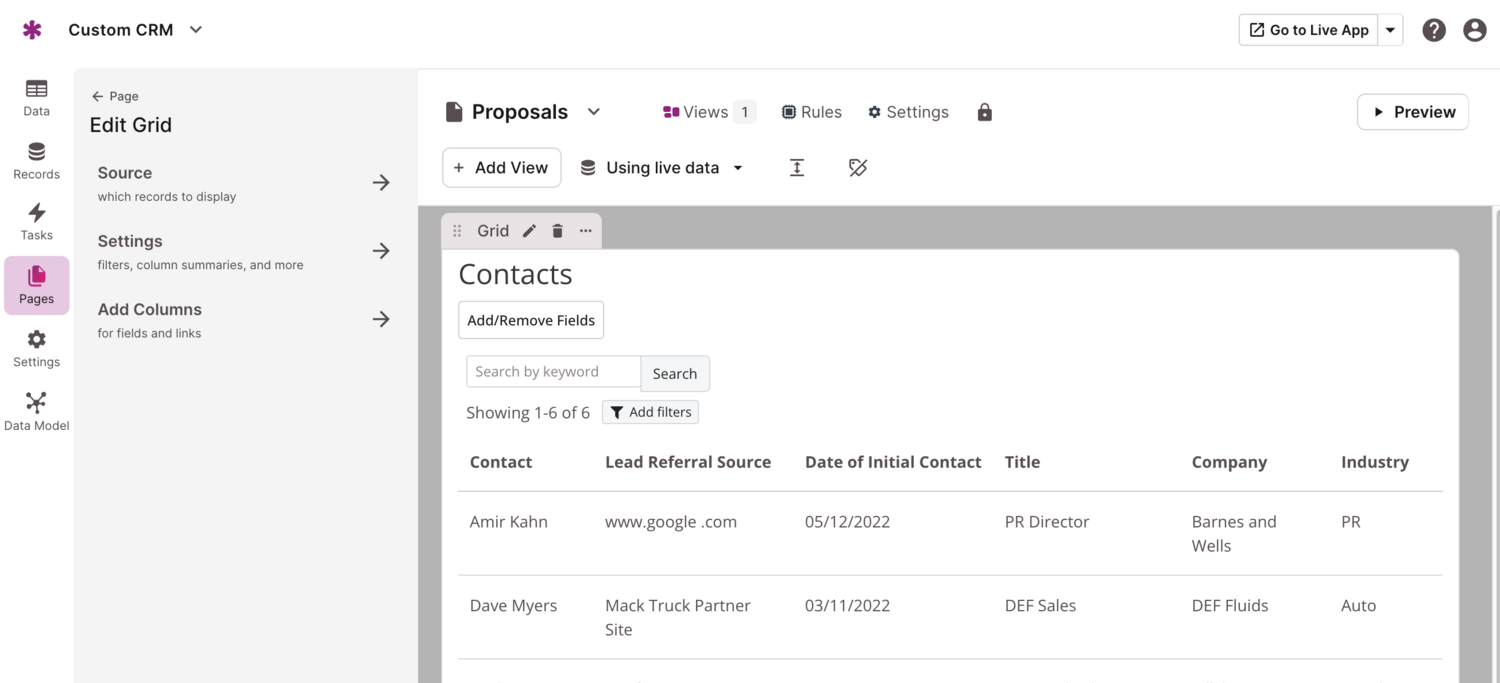This screenshot has width=1500, height=683.
Task: Switch to the Views tab
Action: tap(707, 112)
